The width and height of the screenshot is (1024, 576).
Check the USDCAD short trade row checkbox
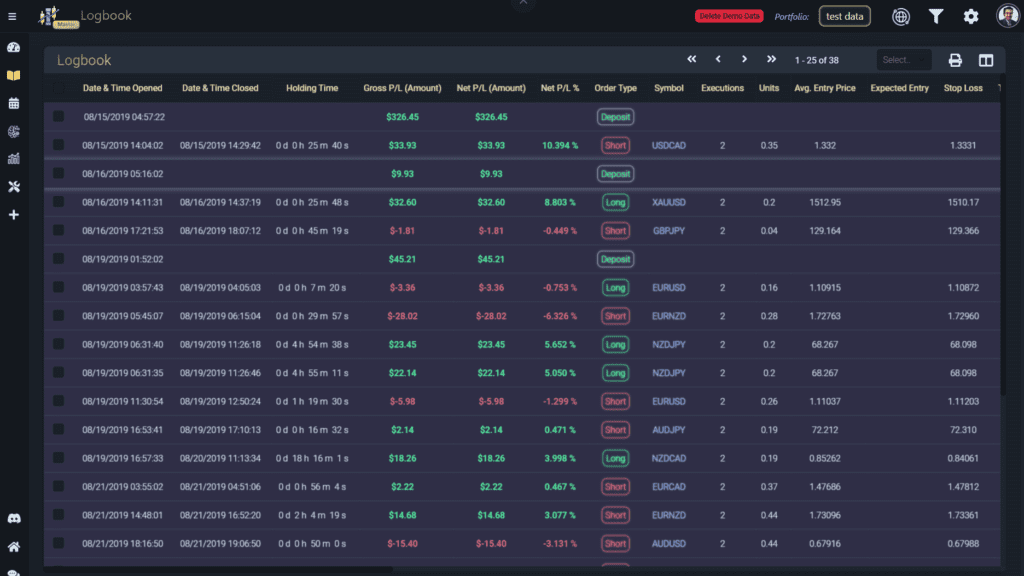(x=59, y=145)
